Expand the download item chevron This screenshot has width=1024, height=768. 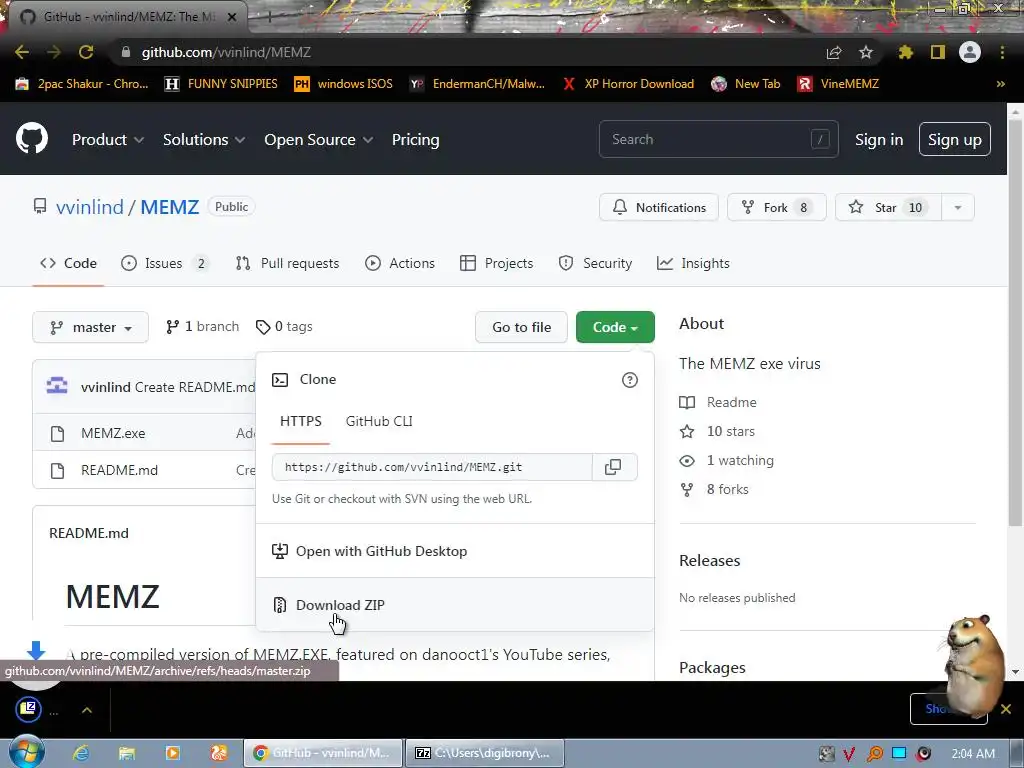tap(87, 710)
